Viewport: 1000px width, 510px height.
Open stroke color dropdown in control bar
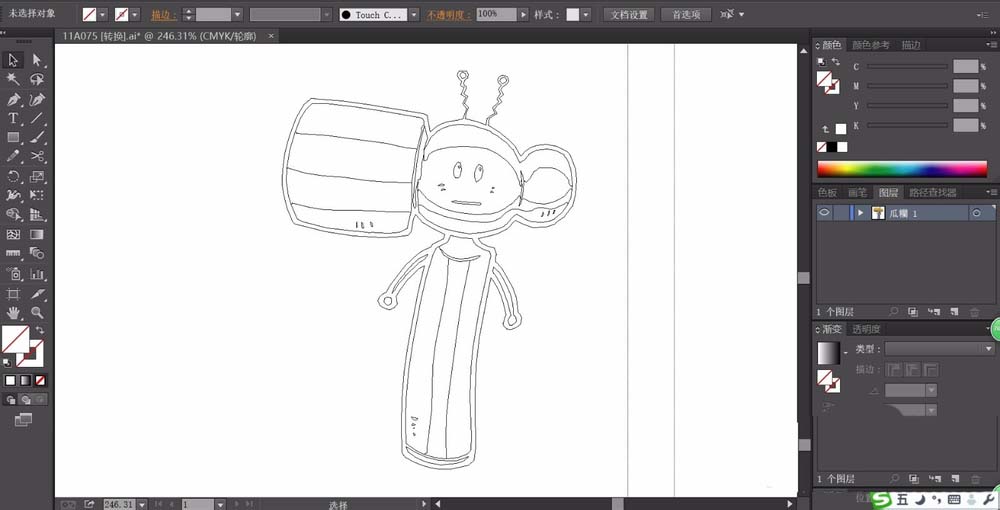click(x=135, y=14)
